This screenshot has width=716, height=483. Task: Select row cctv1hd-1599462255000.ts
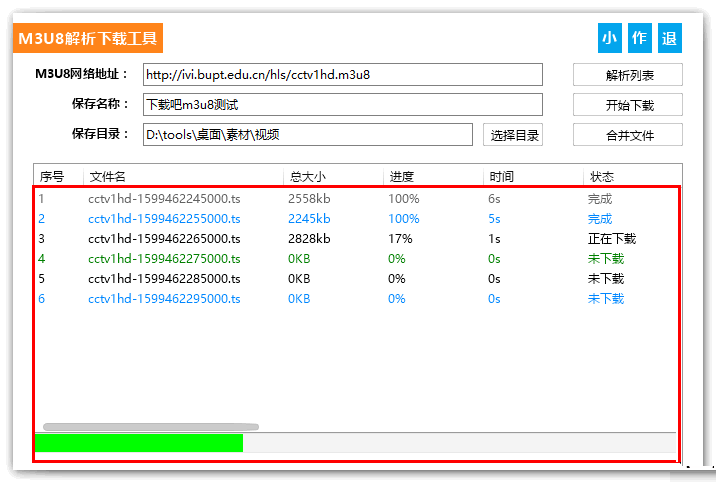(x=356, y=219)
